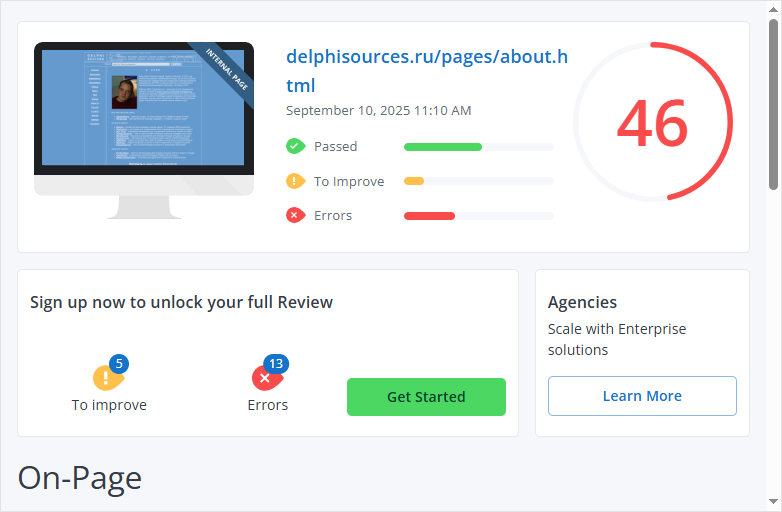
Task: Click the On-Page section heading
Action: point(80,478)
